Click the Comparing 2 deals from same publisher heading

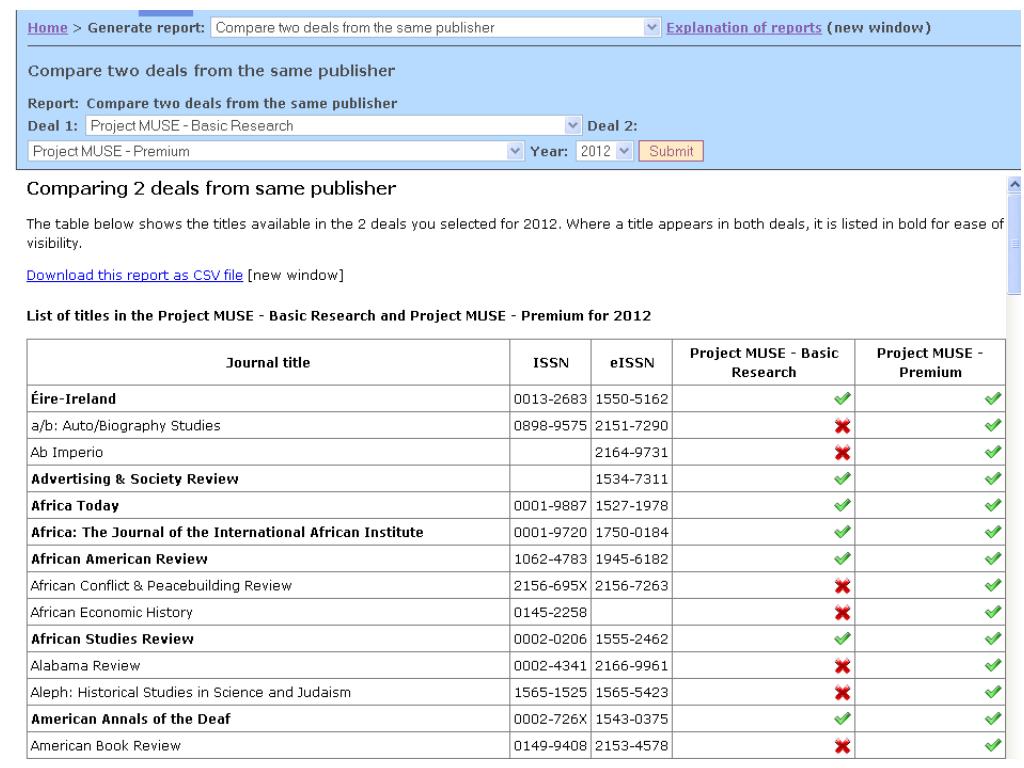(x=211, y=189)
